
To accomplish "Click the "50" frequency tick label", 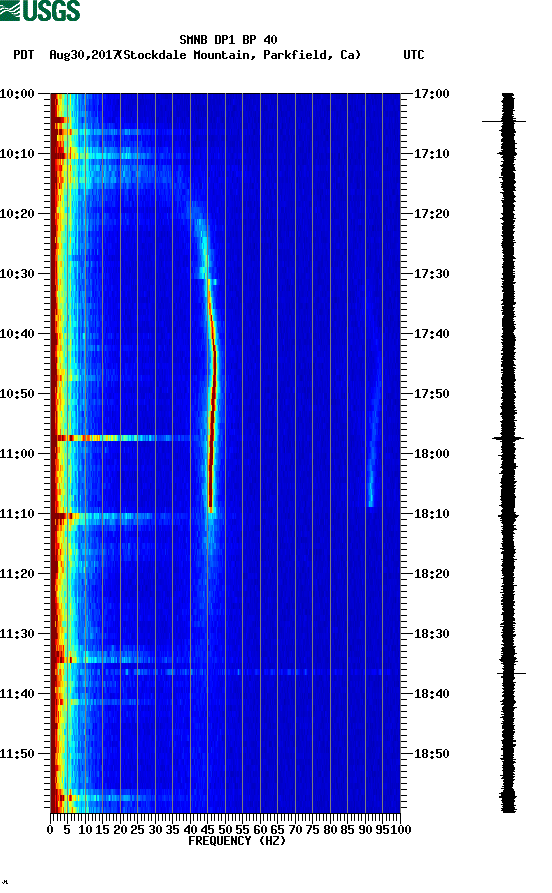I will pos(226,830).
